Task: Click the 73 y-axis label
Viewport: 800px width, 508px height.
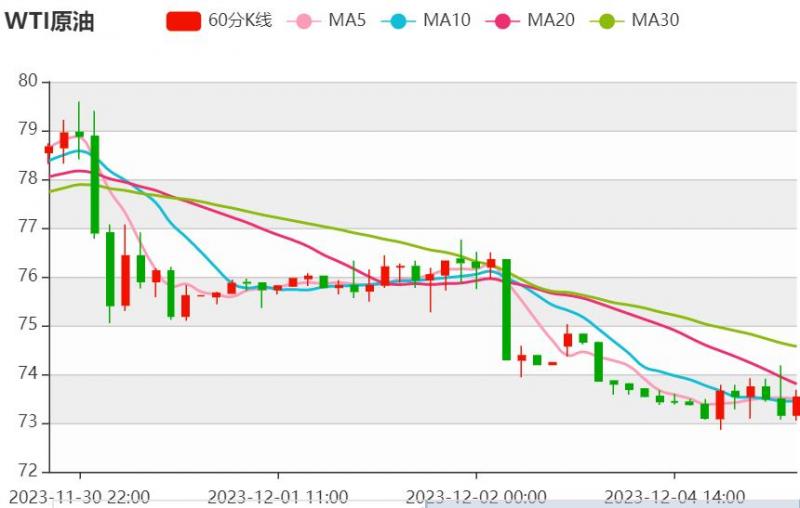Action: pos(28,422)
